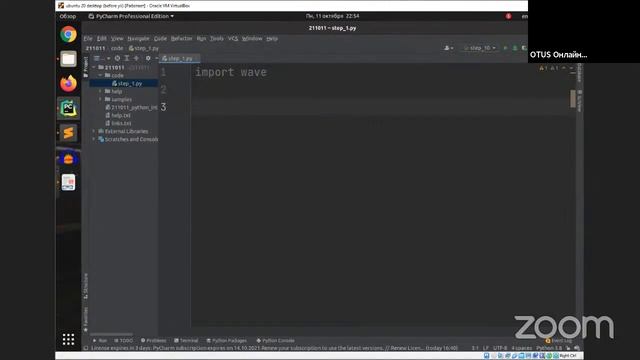
Task: Click the editor vertical scrollbar thumb
Action: tap(573, 99)
